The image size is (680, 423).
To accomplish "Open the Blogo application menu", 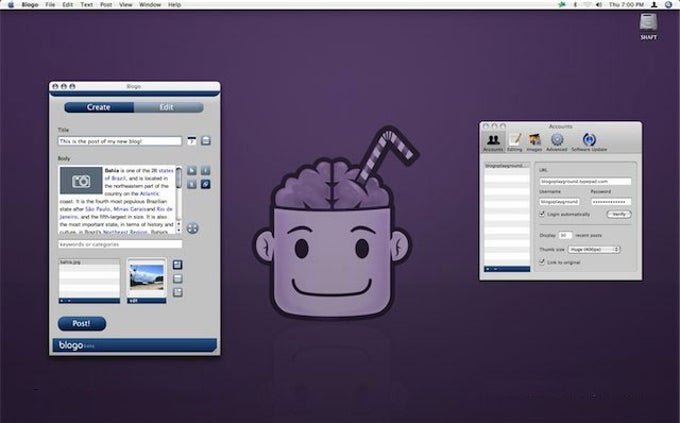I will point(30,5).
